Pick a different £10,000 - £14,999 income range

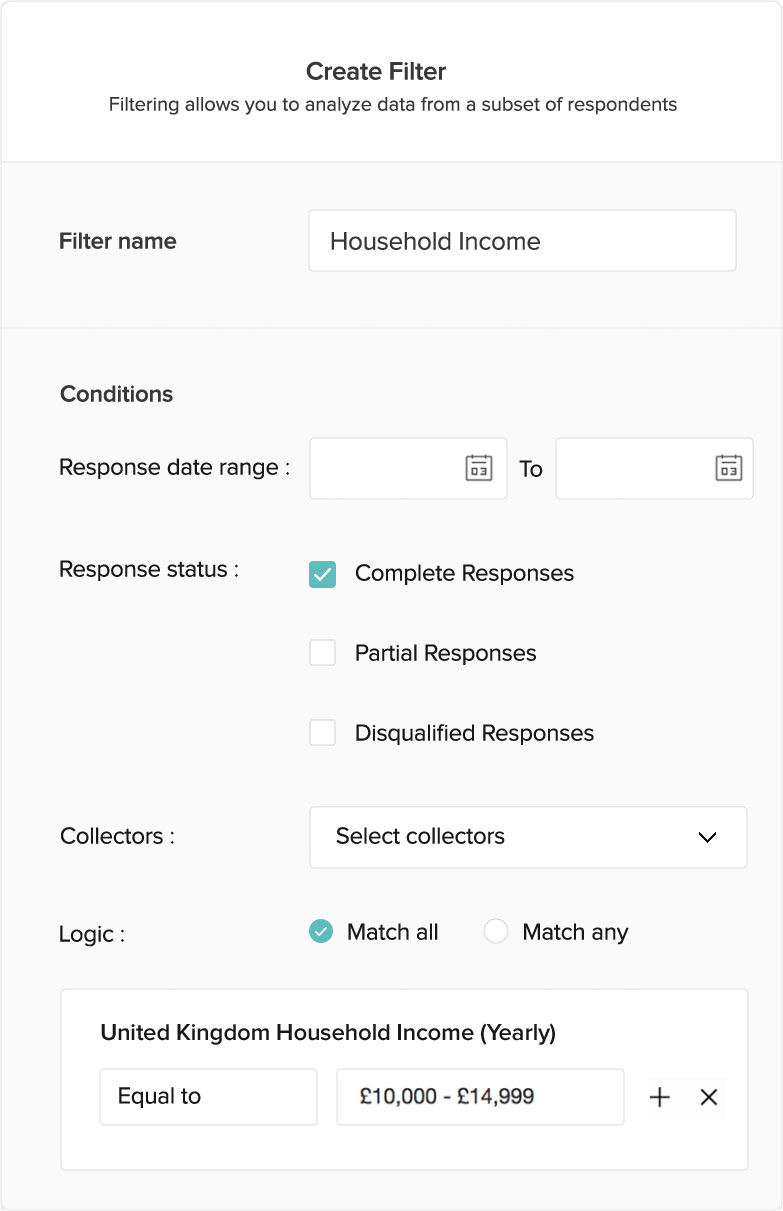click(480, 1097)
